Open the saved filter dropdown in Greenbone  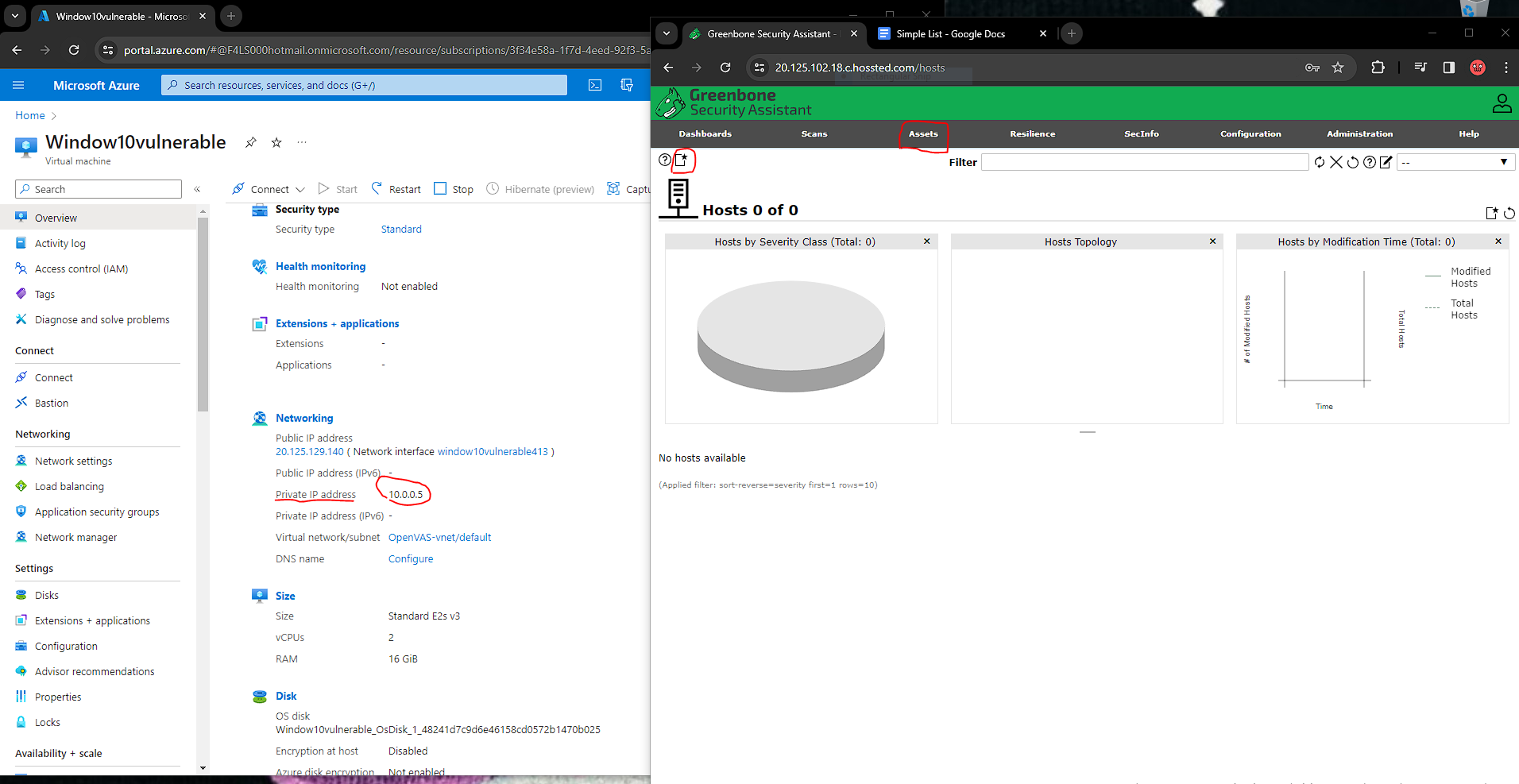pyautogui.click(x=1455, y=162)
